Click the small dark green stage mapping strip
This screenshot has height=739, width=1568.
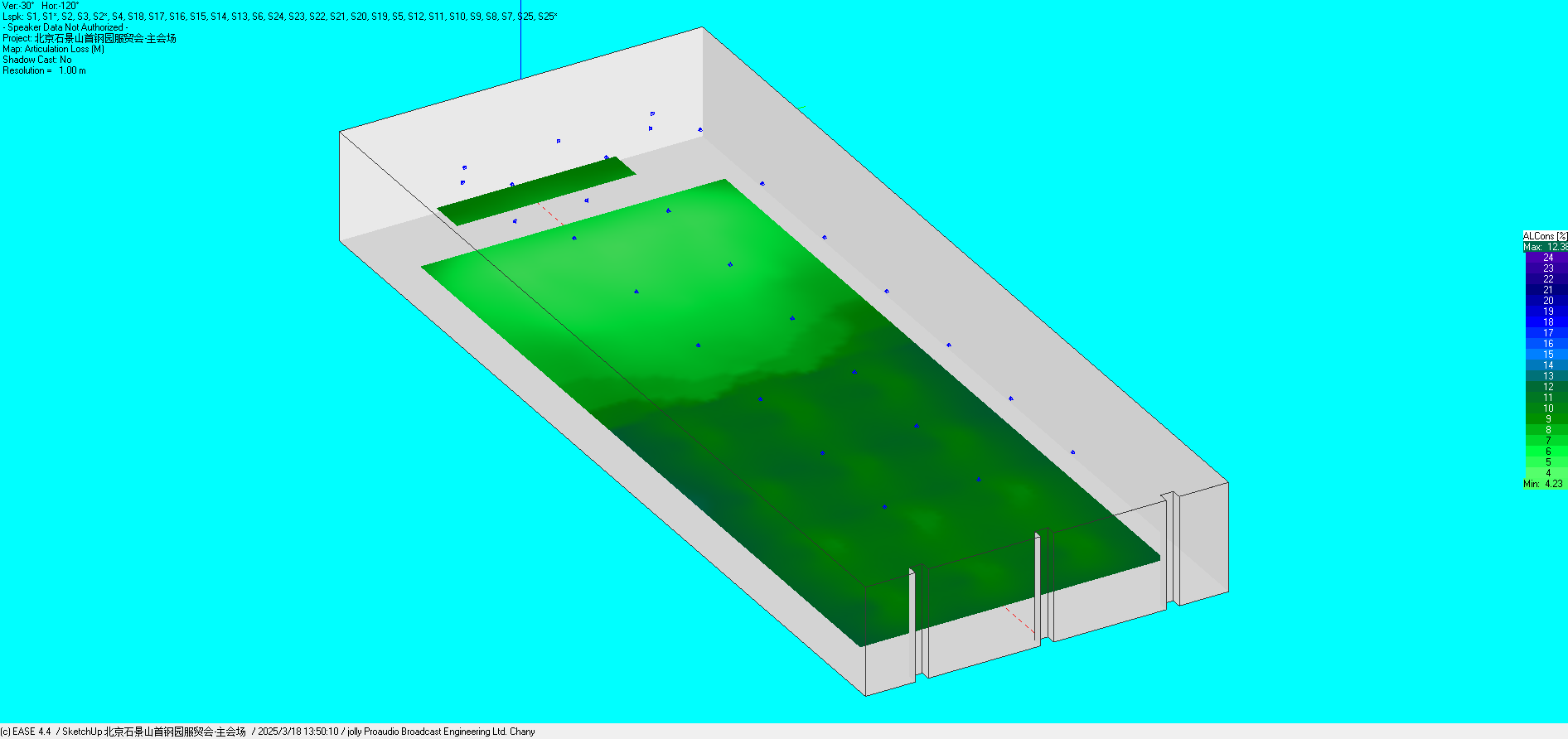coord(536,191)
